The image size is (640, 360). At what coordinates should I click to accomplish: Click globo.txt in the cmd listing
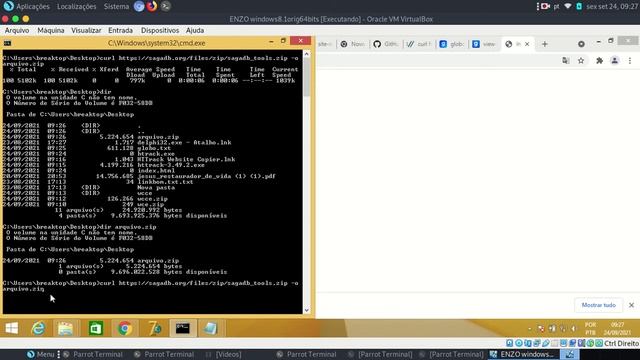154,148
